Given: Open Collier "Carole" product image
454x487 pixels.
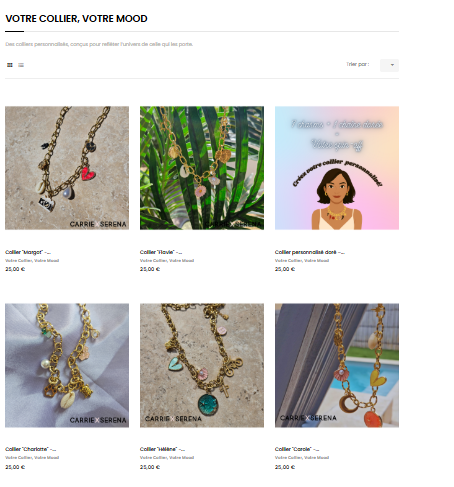Looking at the screenshot, I should click(x=337, y=365).
